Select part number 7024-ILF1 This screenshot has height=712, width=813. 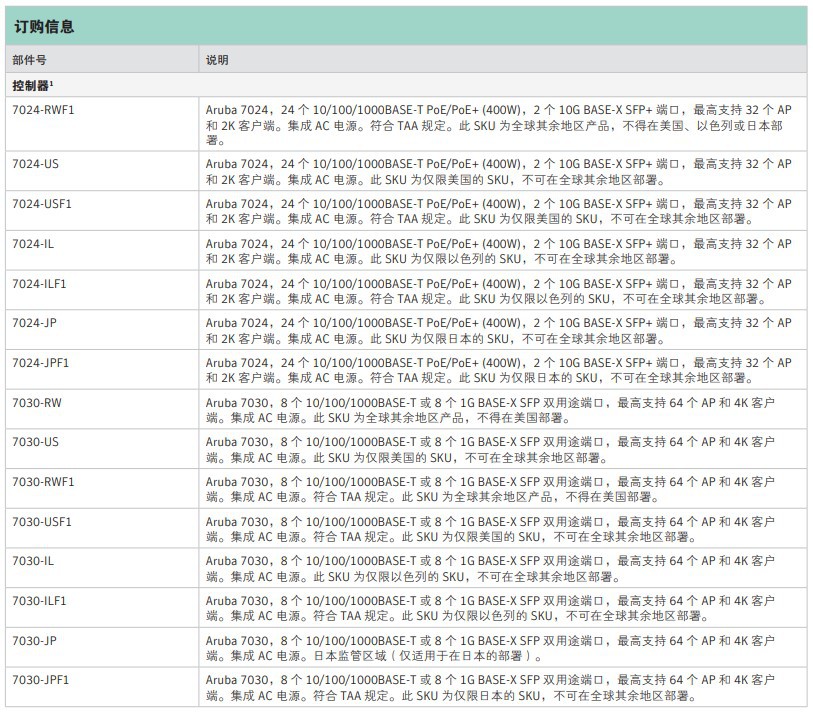[x=39, y=284]
